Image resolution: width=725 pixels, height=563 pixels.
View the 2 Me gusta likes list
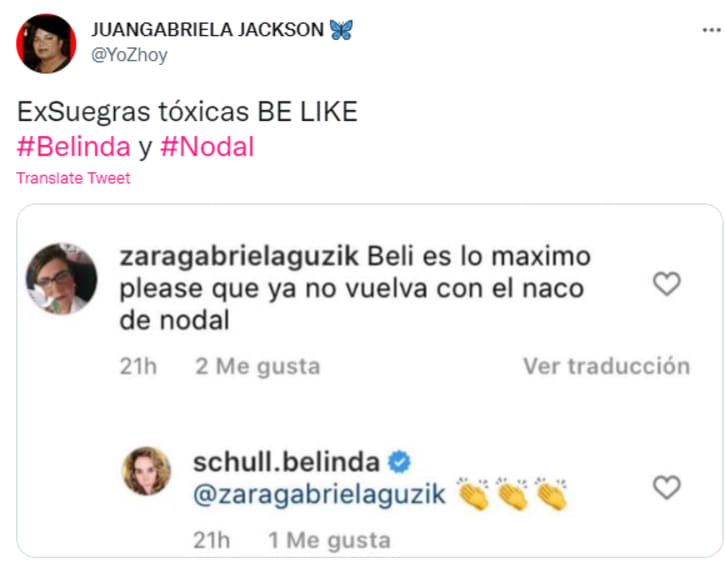[258, 366]
